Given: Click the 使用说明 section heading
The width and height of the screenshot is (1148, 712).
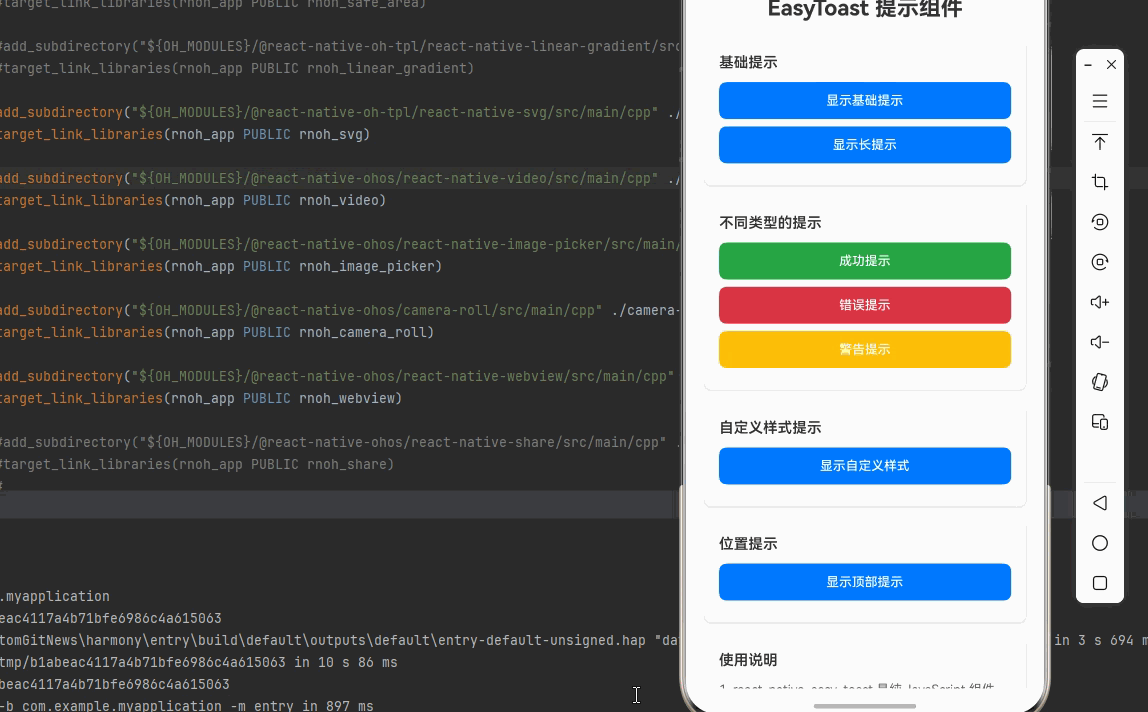Looking at the screenshot, I should pyautogui.click(x=748, y=660).
